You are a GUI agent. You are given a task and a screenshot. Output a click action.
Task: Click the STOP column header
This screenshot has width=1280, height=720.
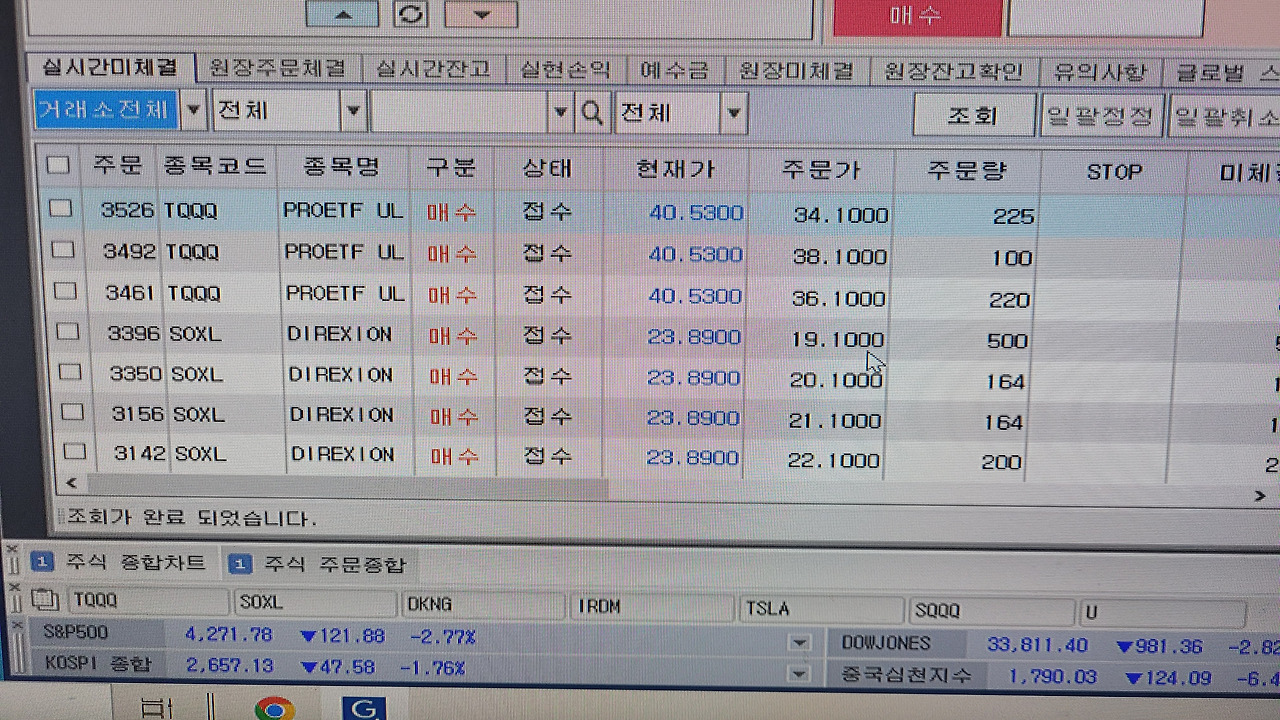click(1114, 173)
